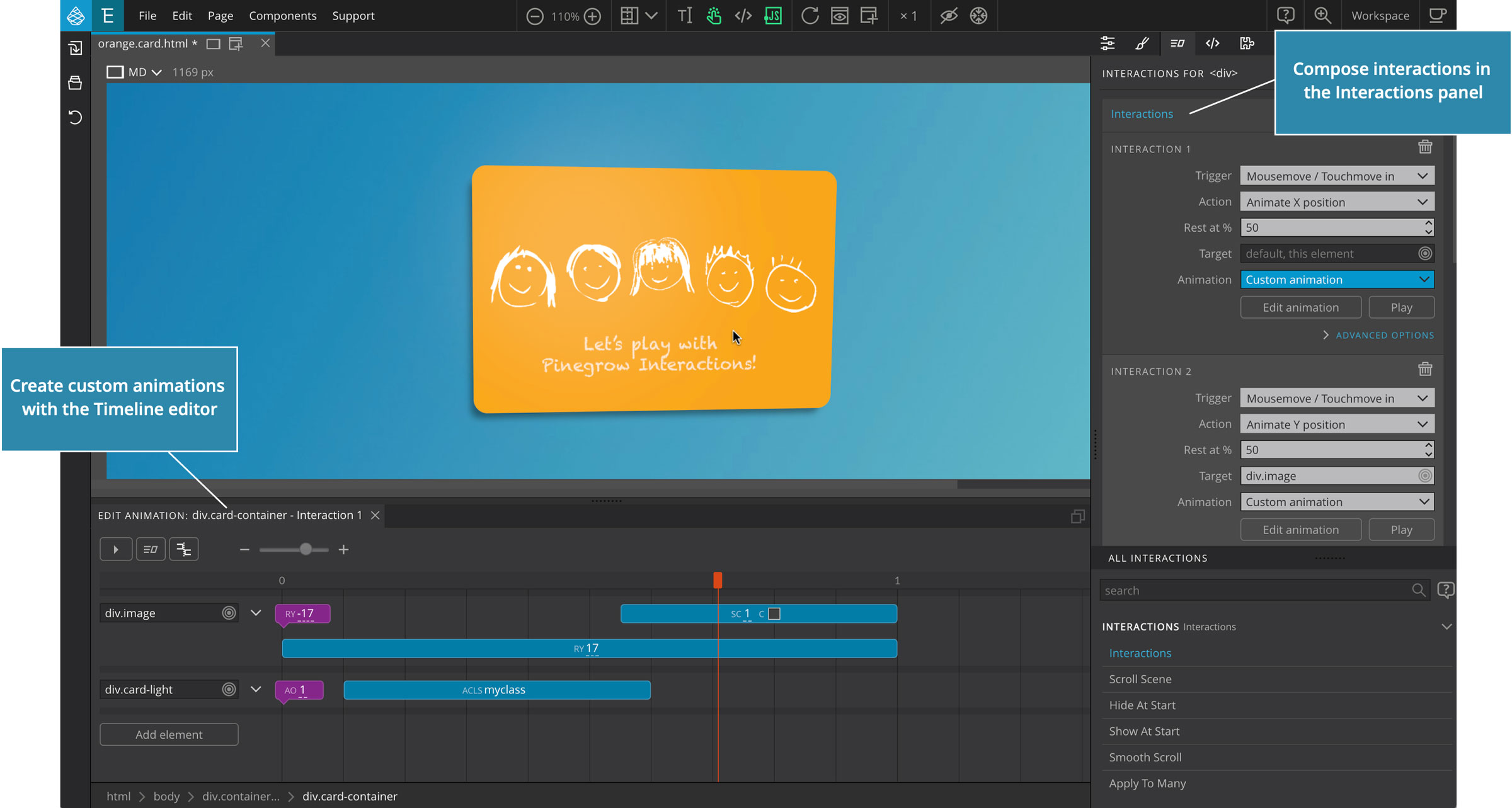Viewport: 1512px width, 808px height.
Task: Open the interactions panel tab icon
Action: (x=1177, y=43)
